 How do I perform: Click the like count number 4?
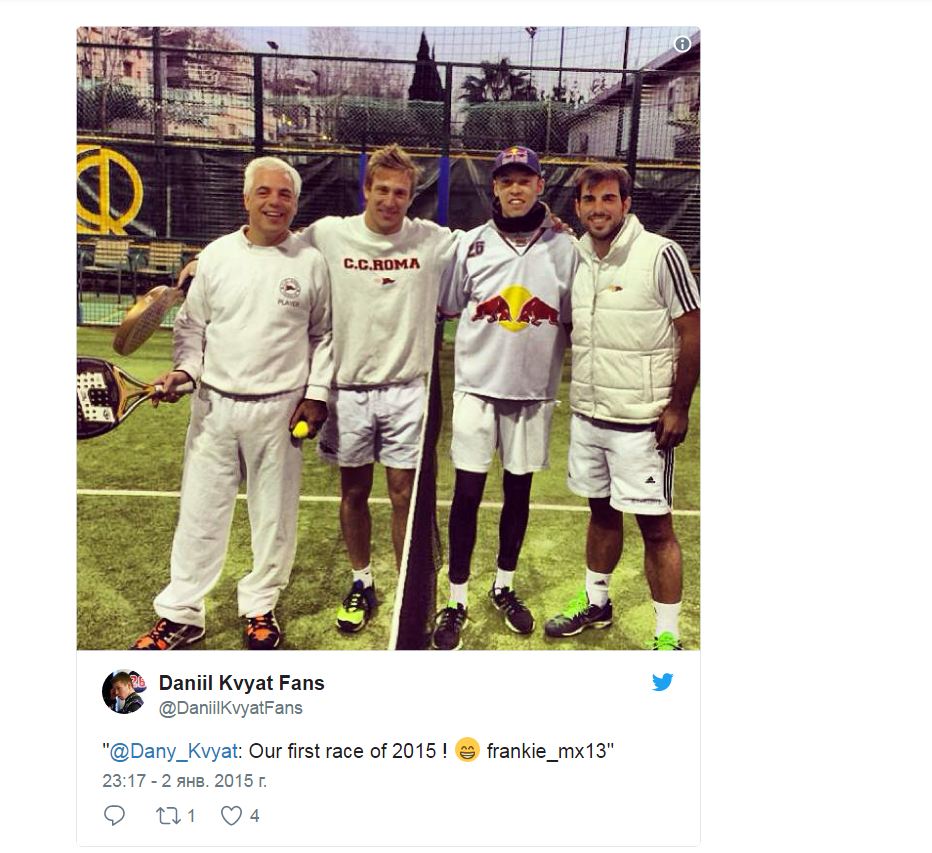254,816
